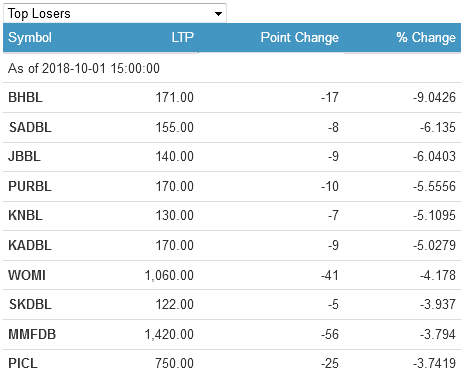
Task: Open the SADBL symbol link
Action: [x=30, y=127]
